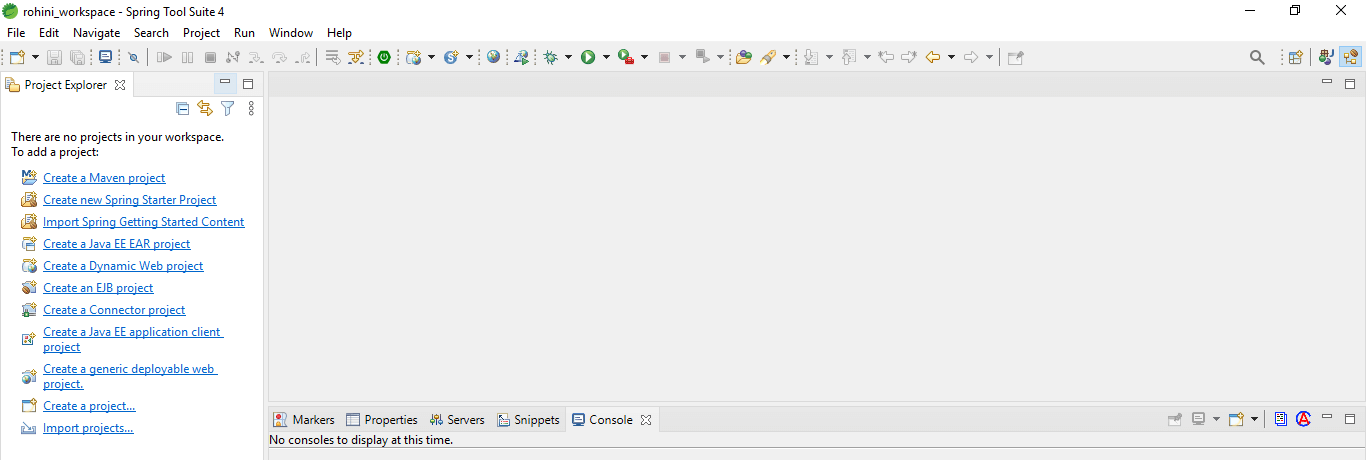1366x460 pixels.
Task: Open the Help menu
Action: [x=340, y=33]
